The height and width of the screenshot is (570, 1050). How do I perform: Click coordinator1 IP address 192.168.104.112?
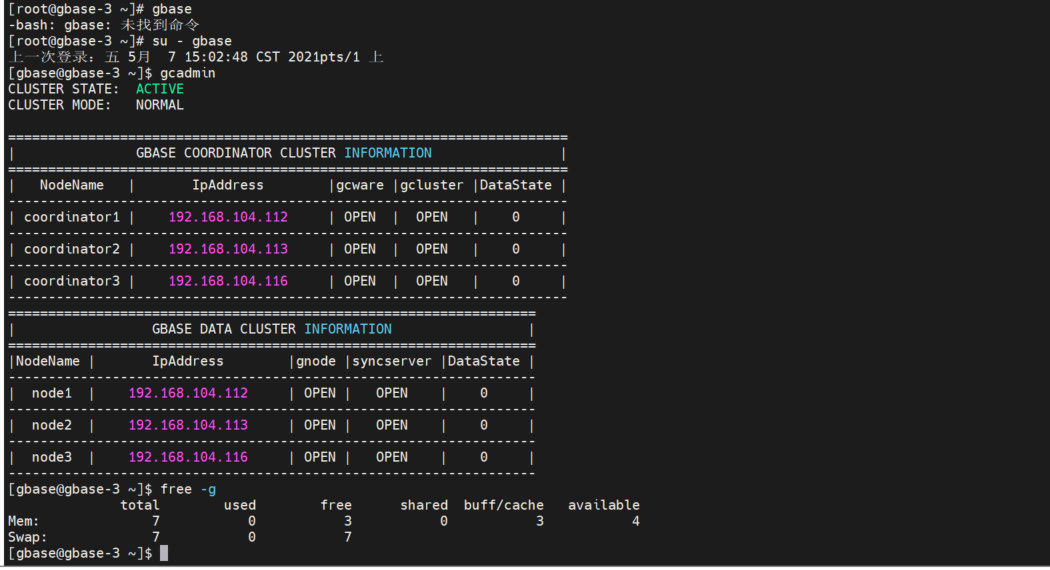pyautogui.click(x=228, y=217)
